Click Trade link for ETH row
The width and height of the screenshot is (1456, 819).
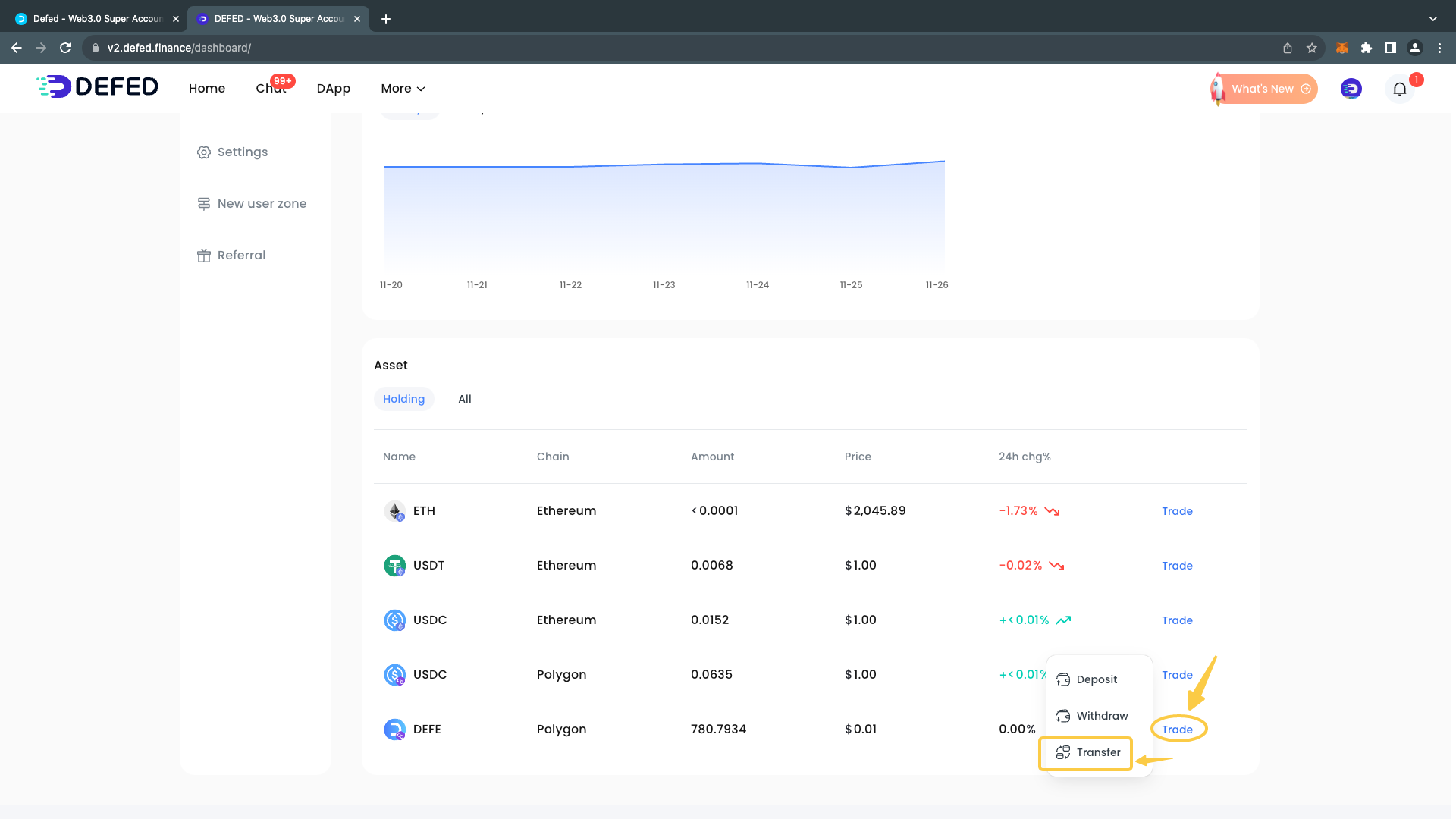click(1177, 511)
